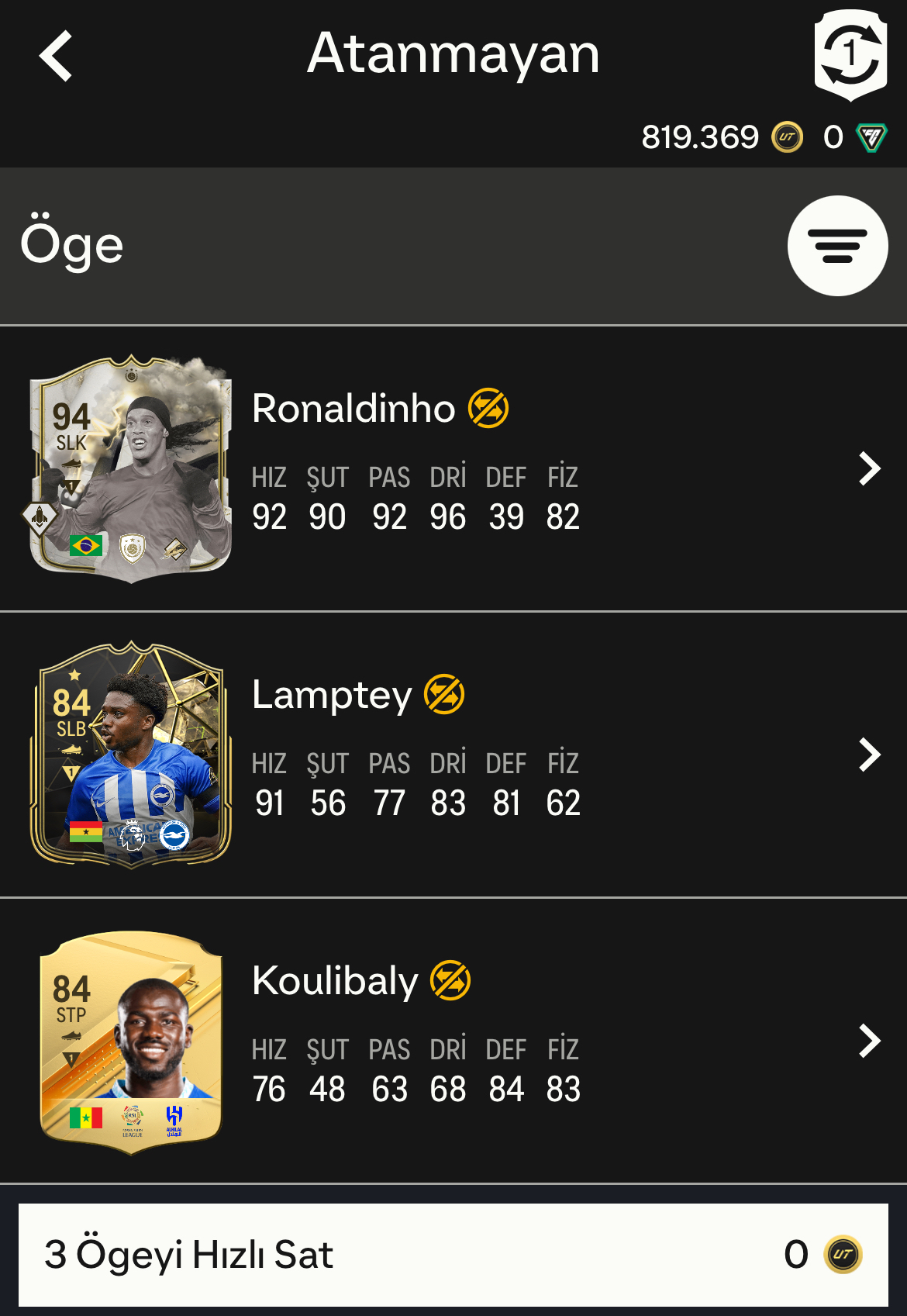
Task: Expand Ronaldinho row chevron
Action: 870,468
